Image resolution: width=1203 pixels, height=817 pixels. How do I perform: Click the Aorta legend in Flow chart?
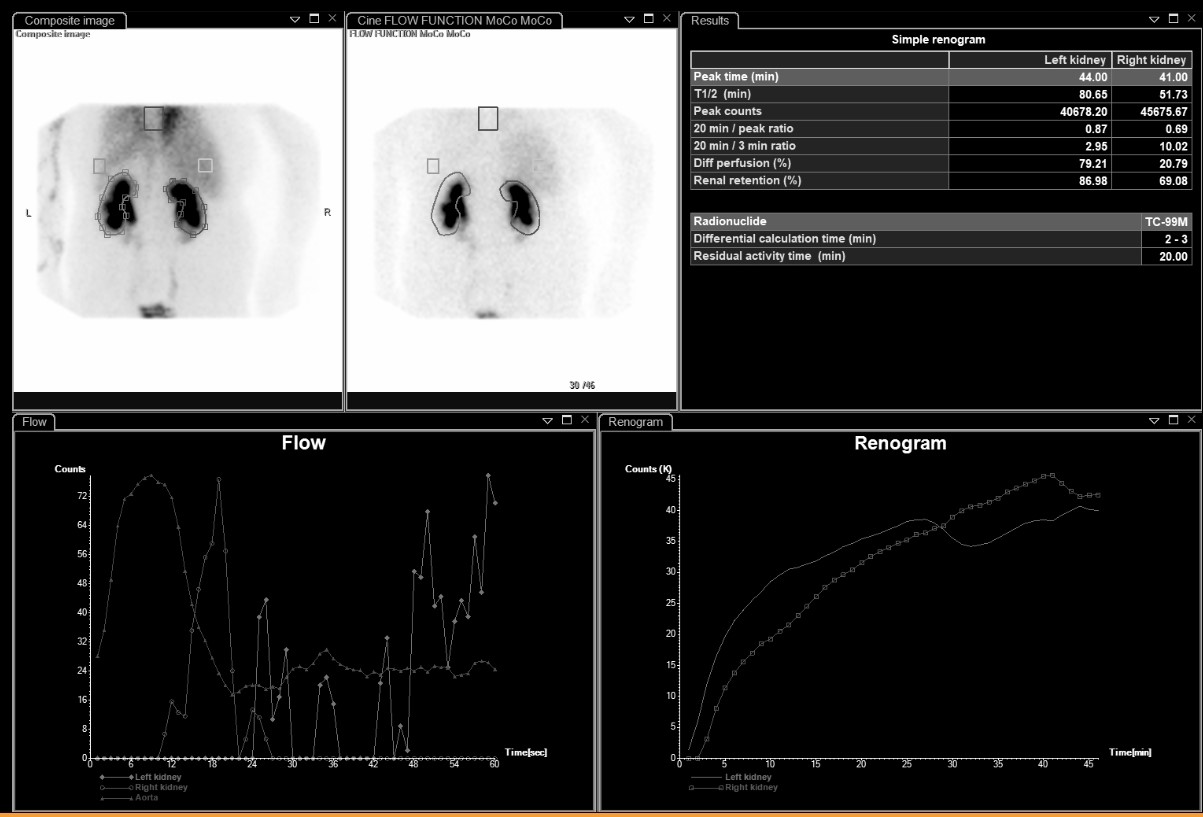coord(147,798)
